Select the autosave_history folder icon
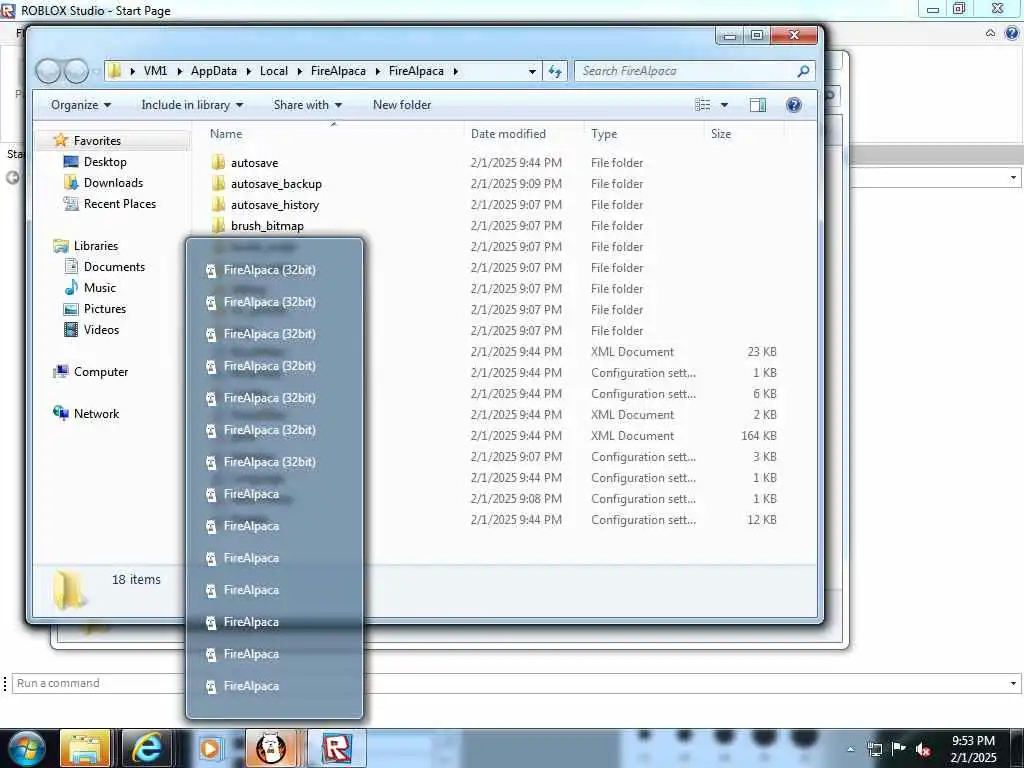Viewport: 1024px width, 768px height. click(219, 204)
